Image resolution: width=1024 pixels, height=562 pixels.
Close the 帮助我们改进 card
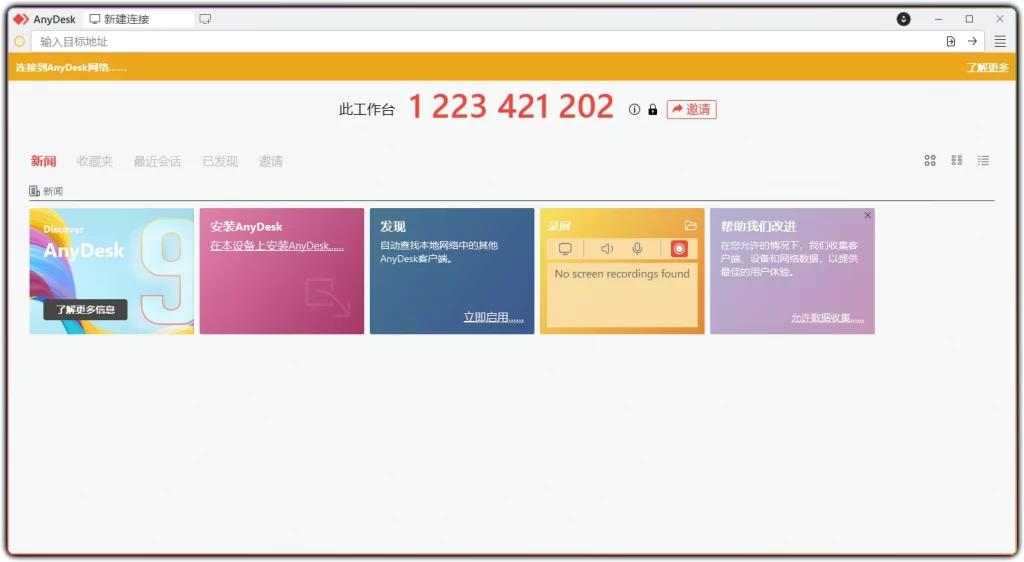tap(867, 215)
